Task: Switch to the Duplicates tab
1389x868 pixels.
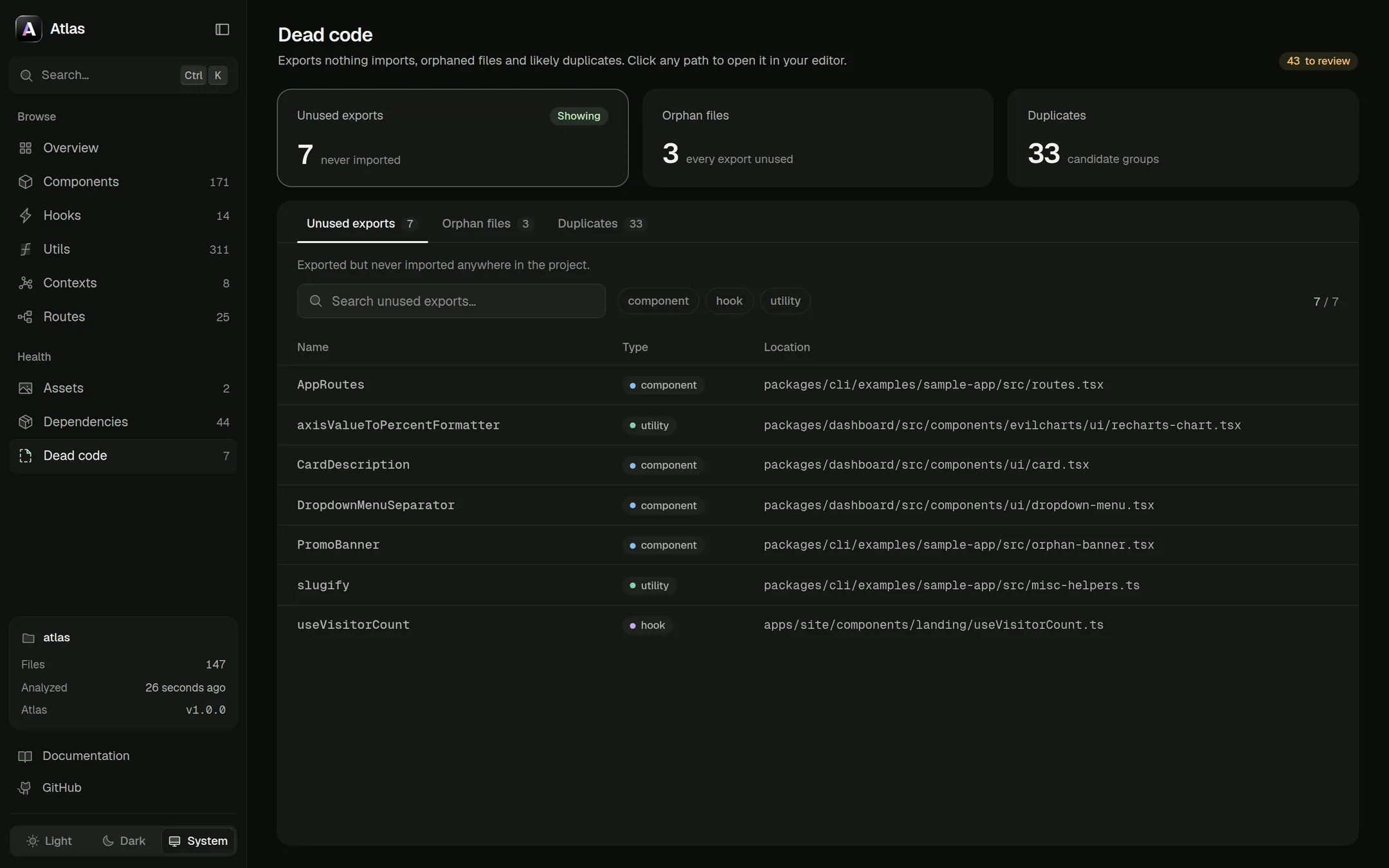Action: [601, 224]
